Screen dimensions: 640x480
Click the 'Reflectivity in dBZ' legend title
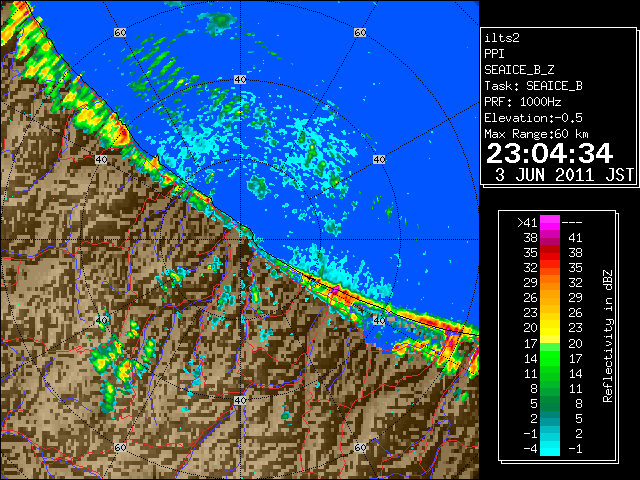608,336
